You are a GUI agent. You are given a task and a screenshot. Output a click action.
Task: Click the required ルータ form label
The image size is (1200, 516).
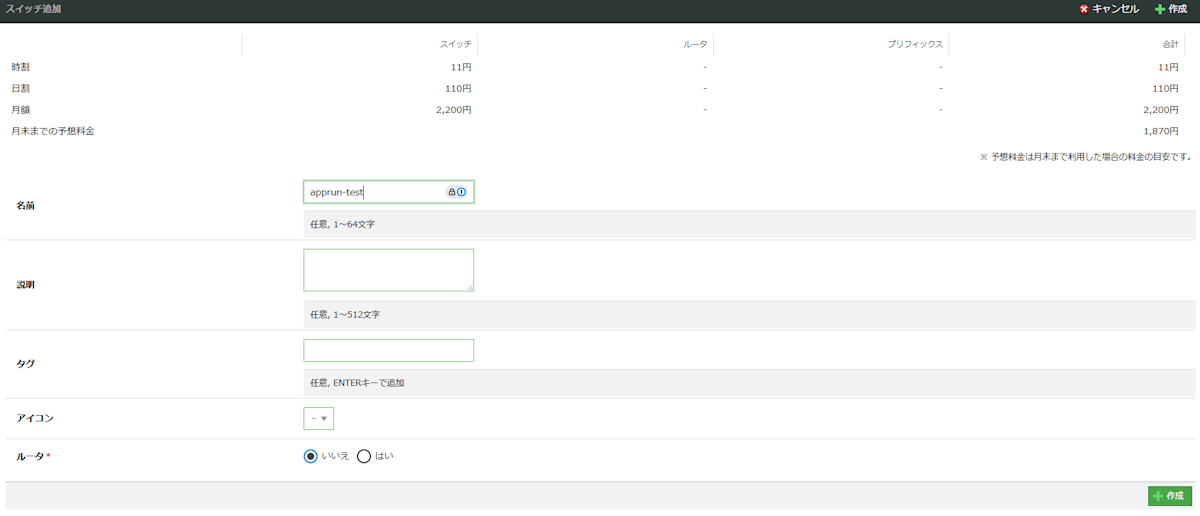tap(33, 456)
